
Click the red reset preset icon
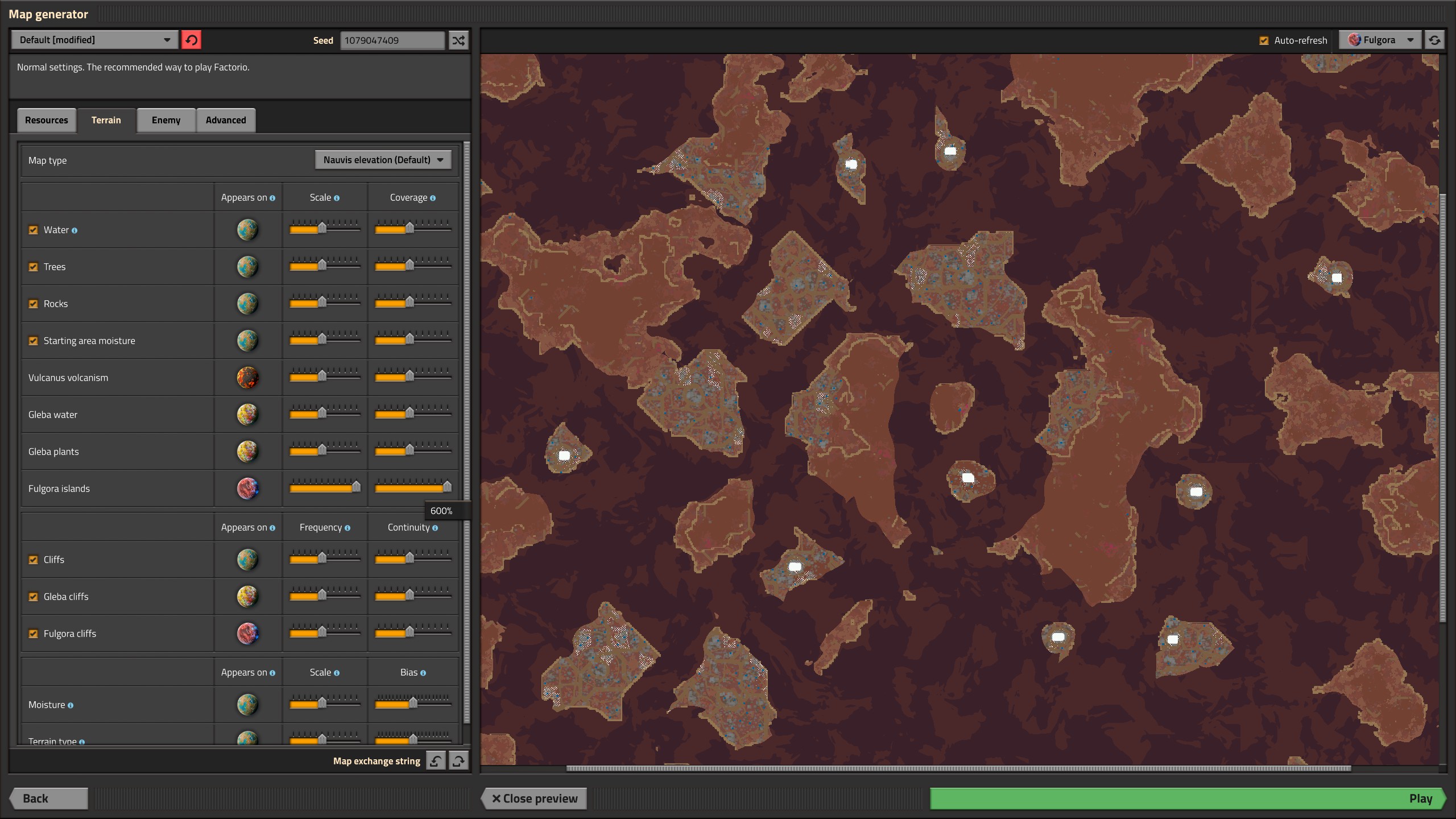point(191,40)
